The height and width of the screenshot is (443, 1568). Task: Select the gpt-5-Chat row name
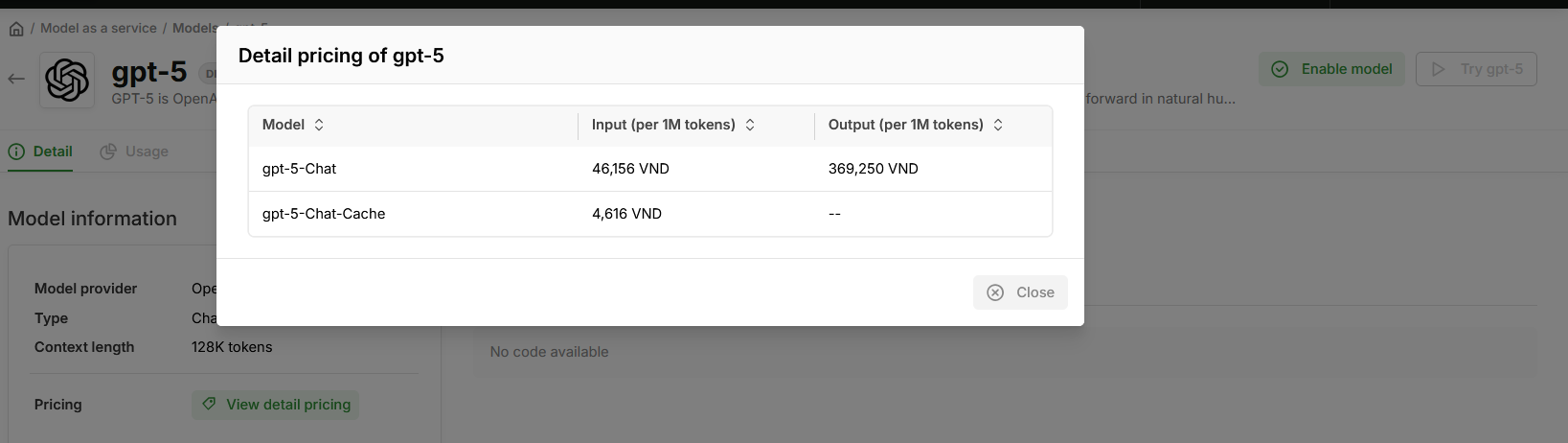coord(299,169)
